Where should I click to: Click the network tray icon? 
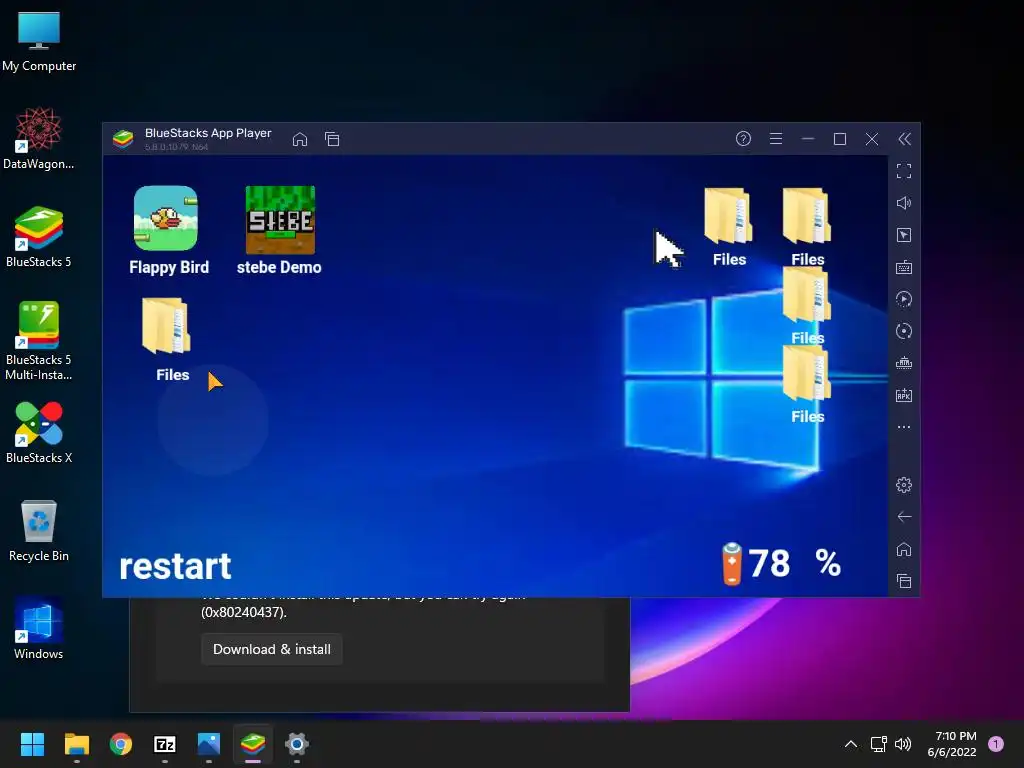click(878, 744)
